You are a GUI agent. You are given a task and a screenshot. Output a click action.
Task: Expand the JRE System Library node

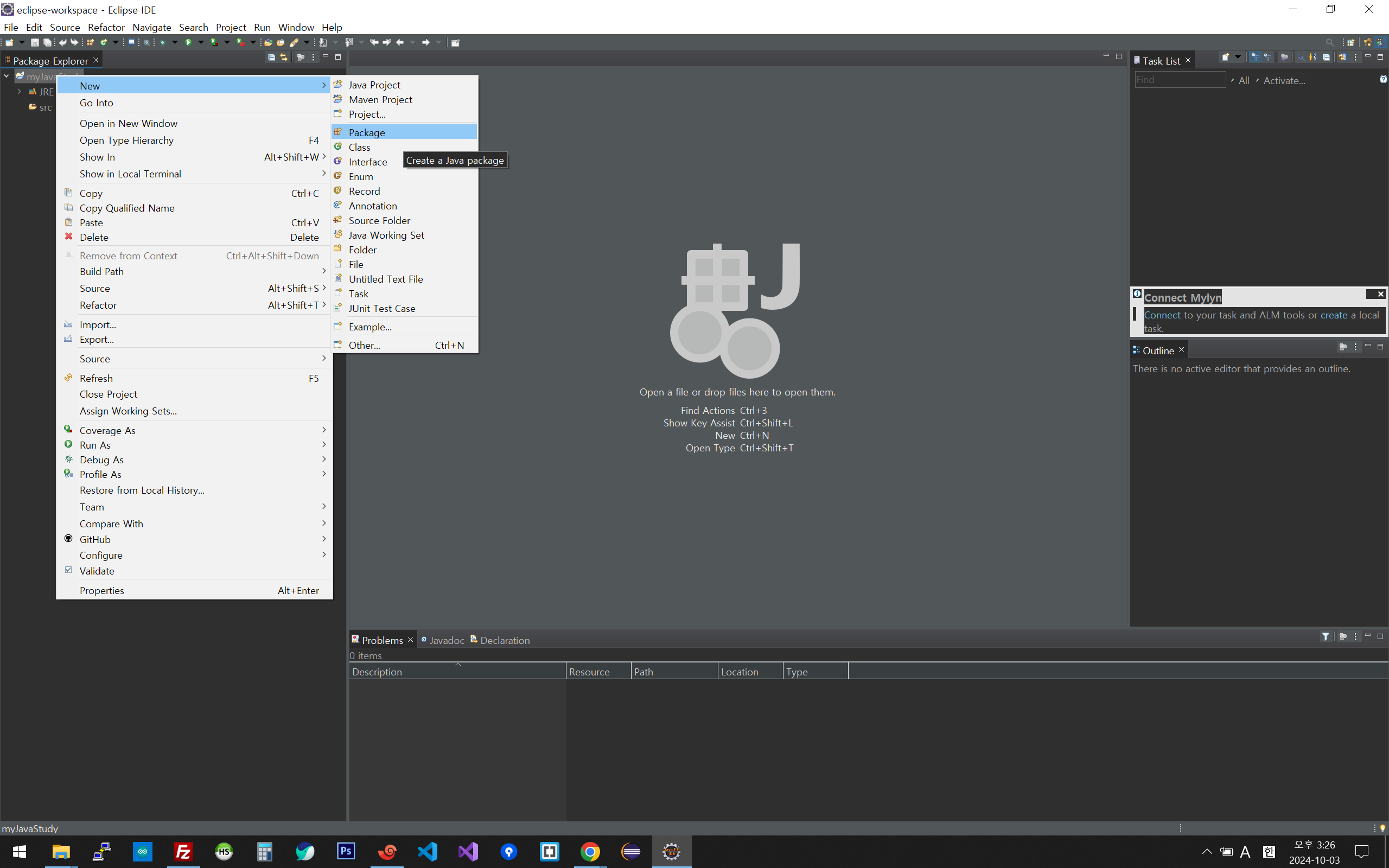pos(19,91)
